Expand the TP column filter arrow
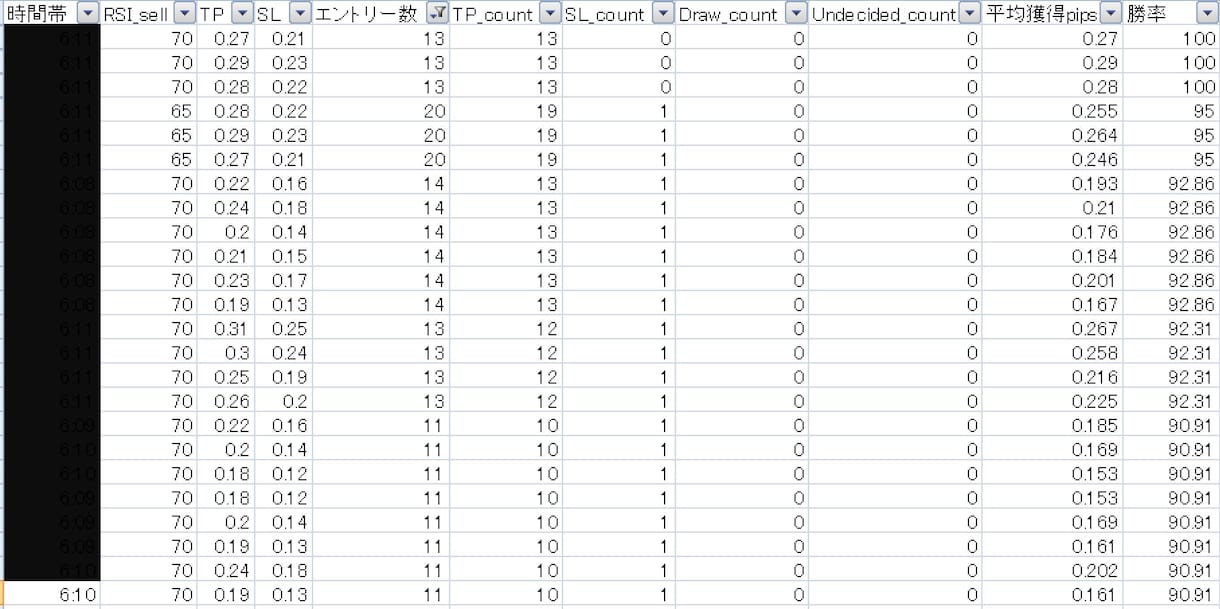 click(x=242, y=13)
